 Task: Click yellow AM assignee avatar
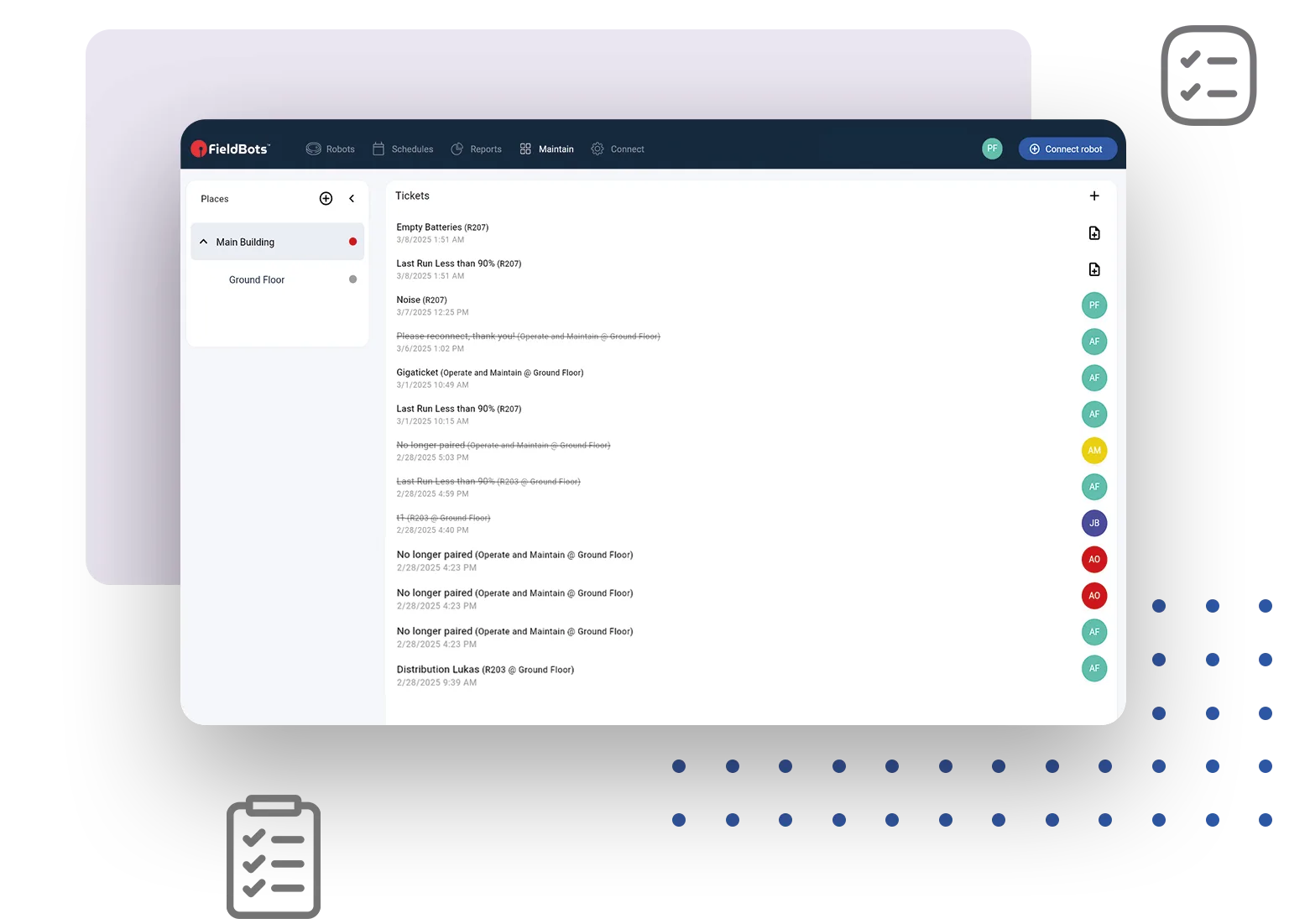click(x=1094, y=451)
